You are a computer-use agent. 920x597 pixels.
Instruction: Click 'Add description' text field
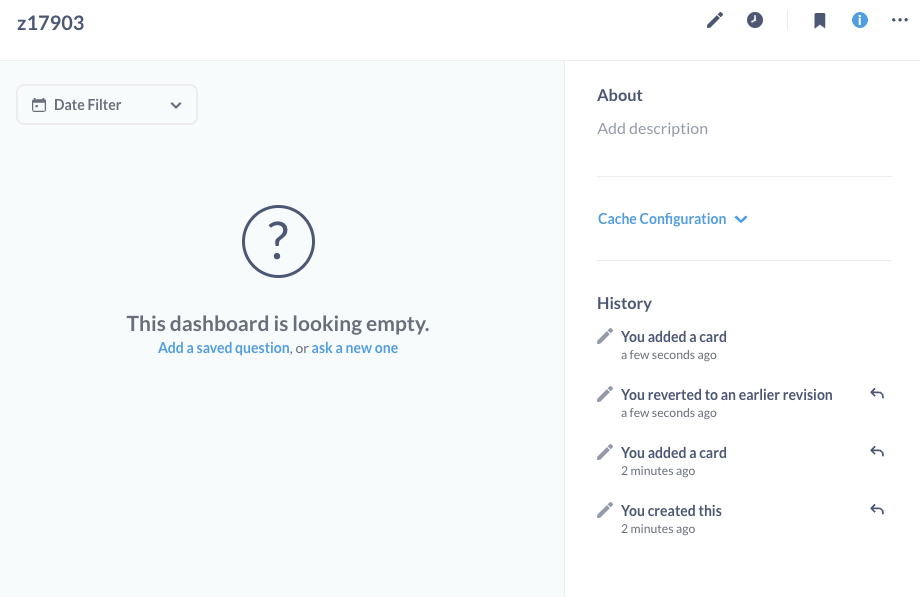(652, 128)
